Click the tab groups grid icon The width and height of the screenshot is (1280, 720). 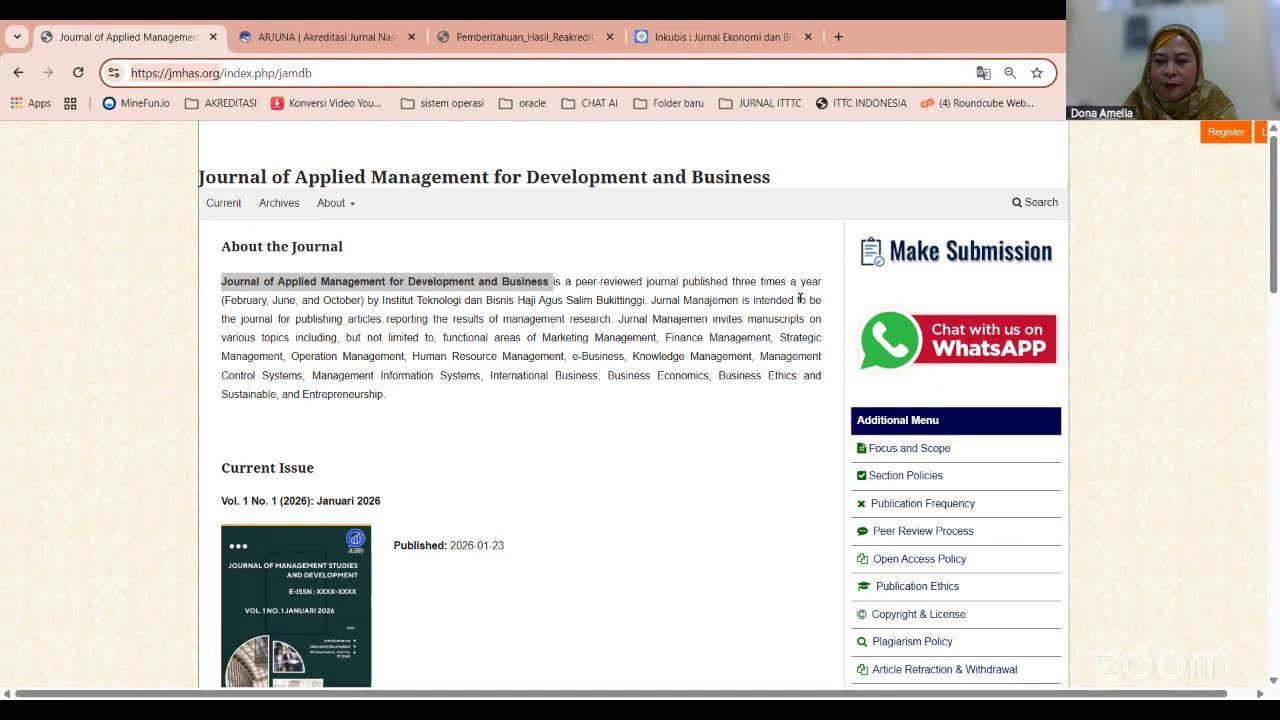pos(70,103)
